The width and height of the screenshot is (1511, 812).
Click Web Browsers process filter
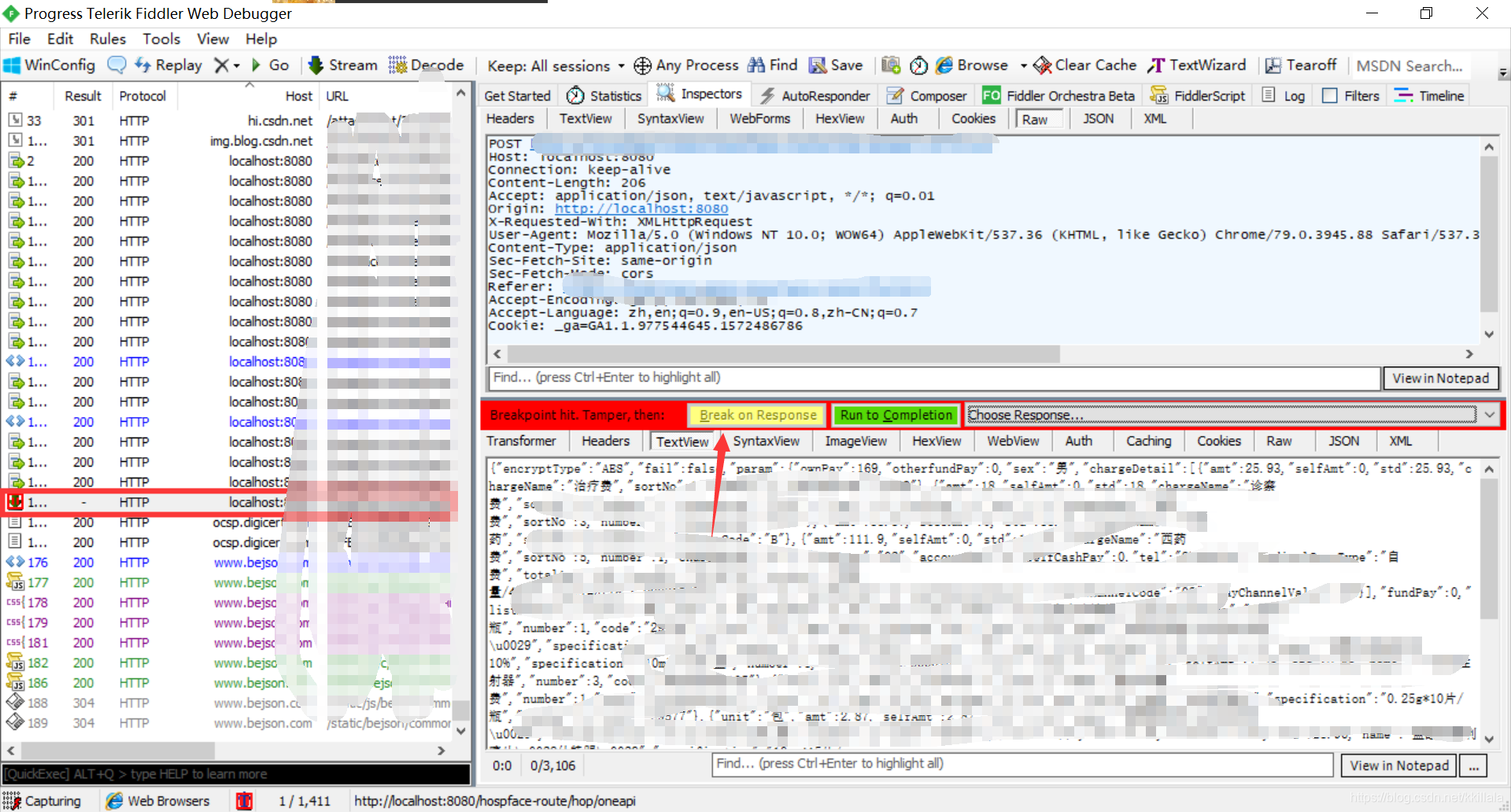pos(158,801)
